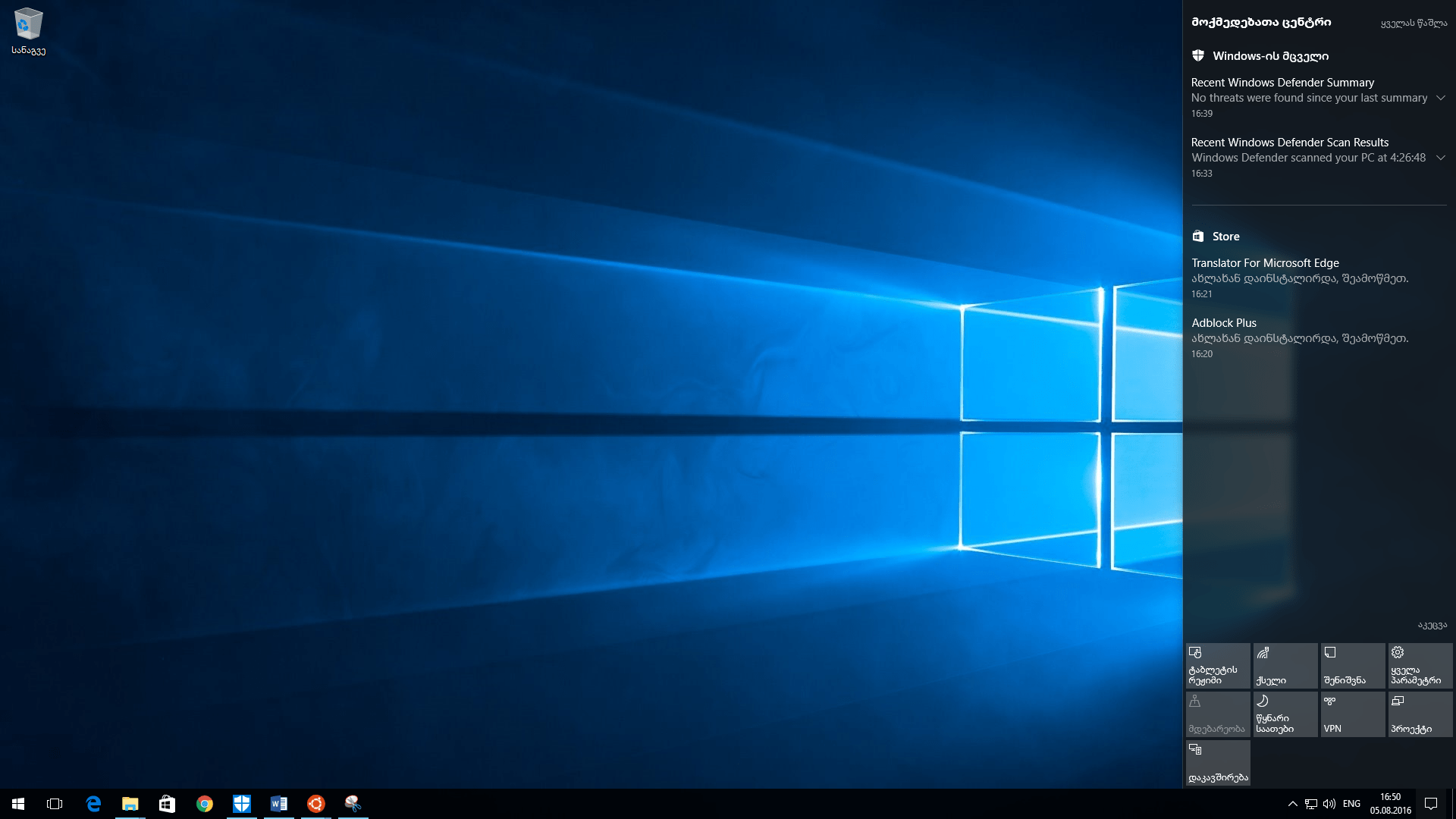
Task: Open All Settings from quick actions
Action: point(1420,666)
